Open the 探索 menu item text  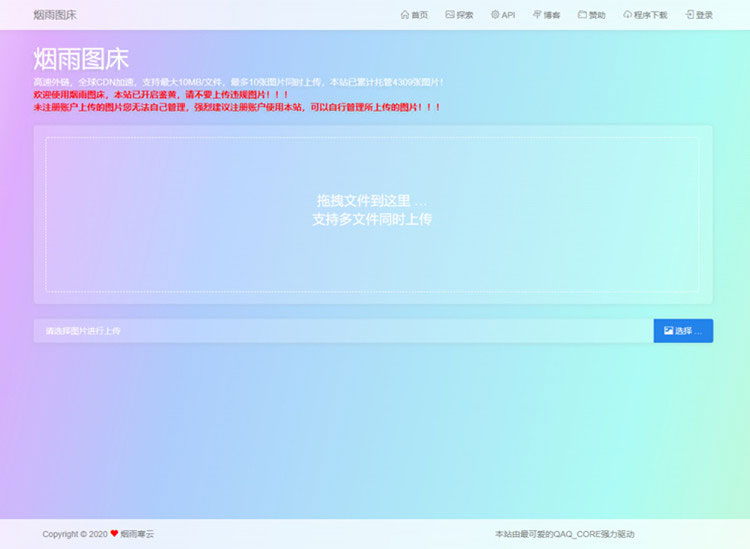pyautogui.click(x=465, y=15)
